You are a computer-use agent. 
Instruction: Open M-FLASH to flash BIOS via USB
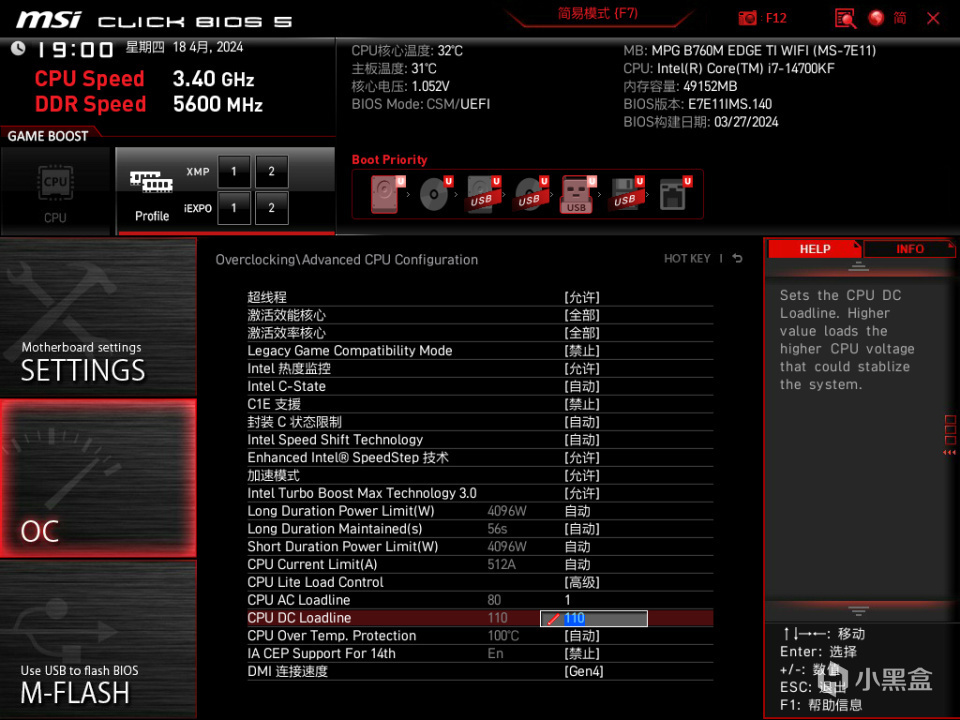pyautogui.click(x=98, y=639)
